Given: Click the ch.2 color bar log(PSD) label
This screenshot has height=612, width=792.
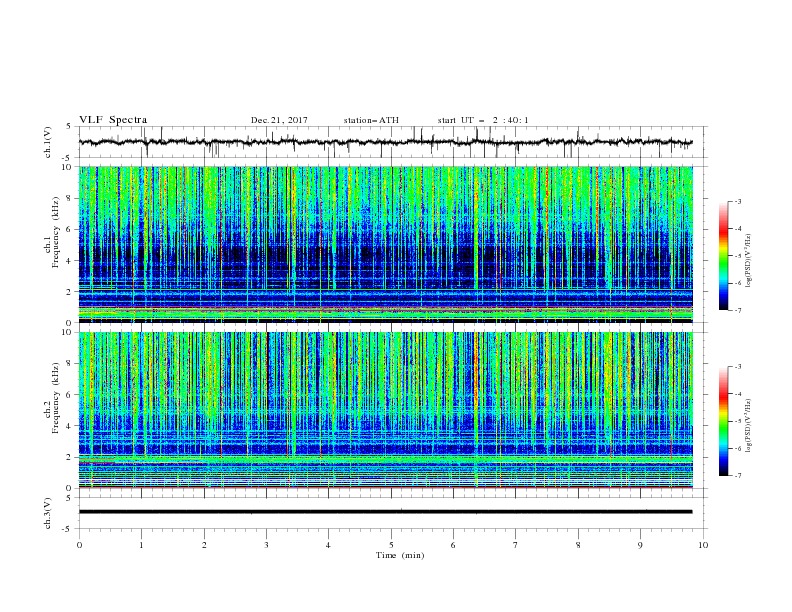Looking at the screenshot, I should pos(749,425).
